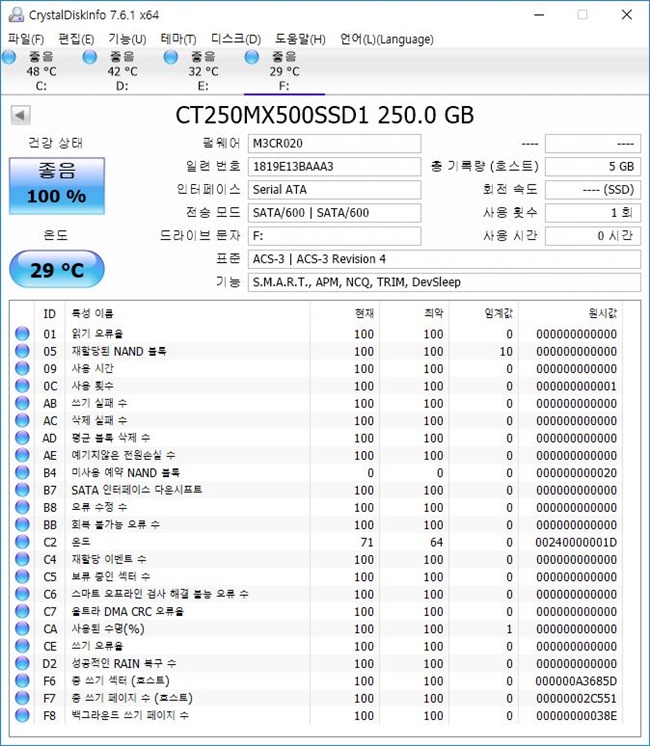Click the status orb for attribute C4
650x746 pixels.
coord(22,560)
